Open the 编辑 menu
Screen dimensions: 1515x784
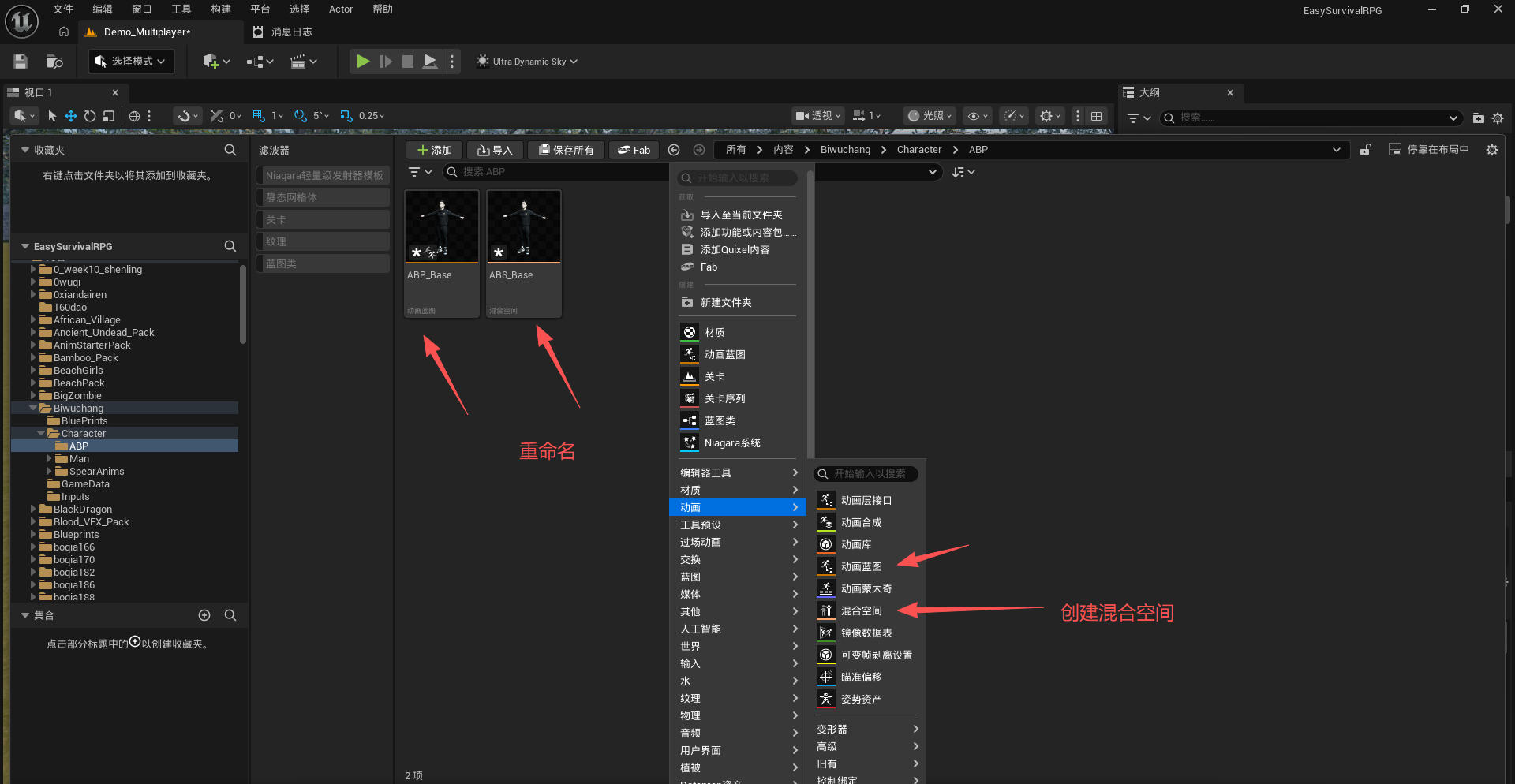103,9
